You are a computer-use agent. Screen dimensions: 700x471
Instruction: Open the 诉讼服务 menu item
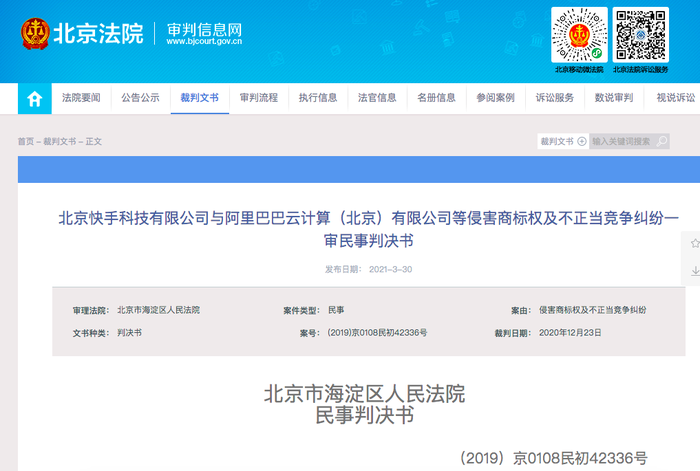tap(554, 98)
